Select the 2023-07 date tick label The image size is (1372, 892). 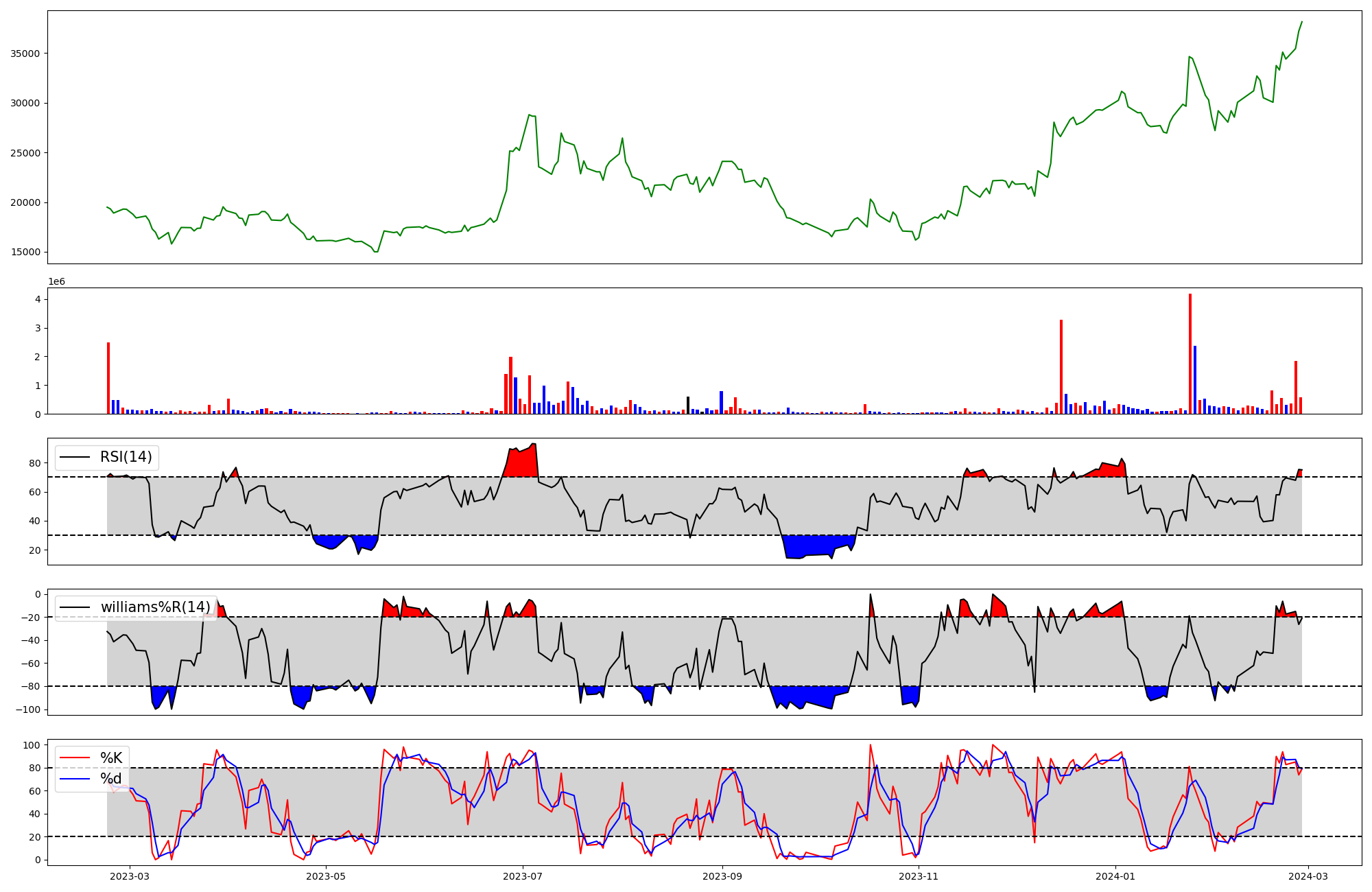pyautogui.click(x=523, y=876)
